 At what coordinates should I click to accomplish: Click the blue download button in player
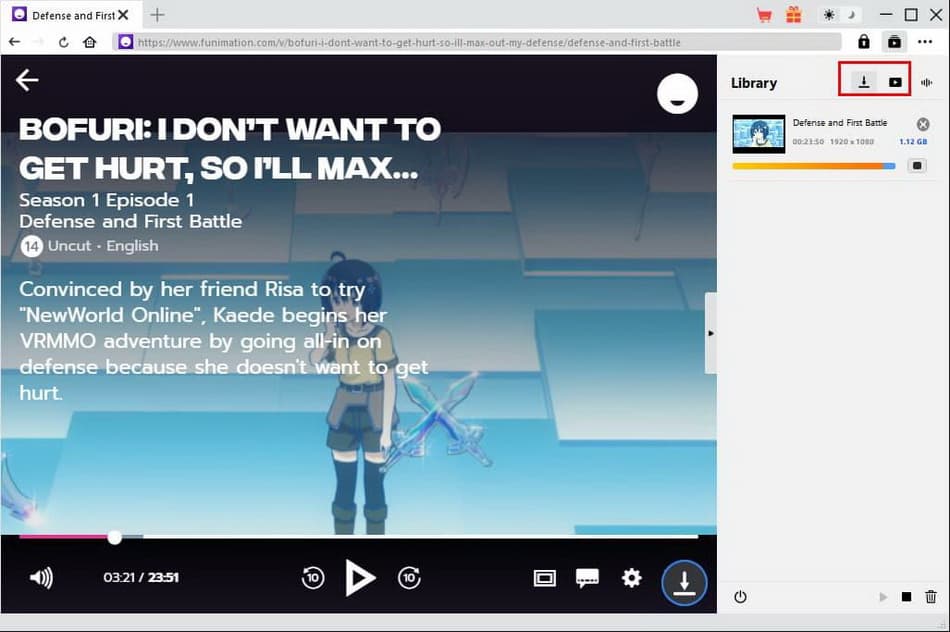pyautogui.click(x=684, y=580)
